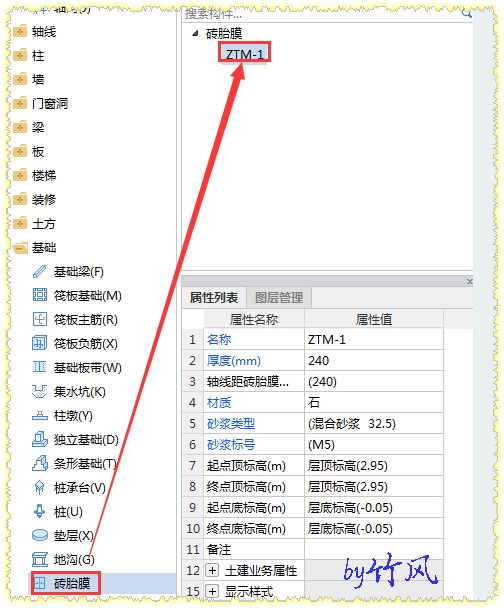Select the 筏板负筋(X) icon
The width and height of the screenshot is (504, 608).
click(x=39, y=343)
